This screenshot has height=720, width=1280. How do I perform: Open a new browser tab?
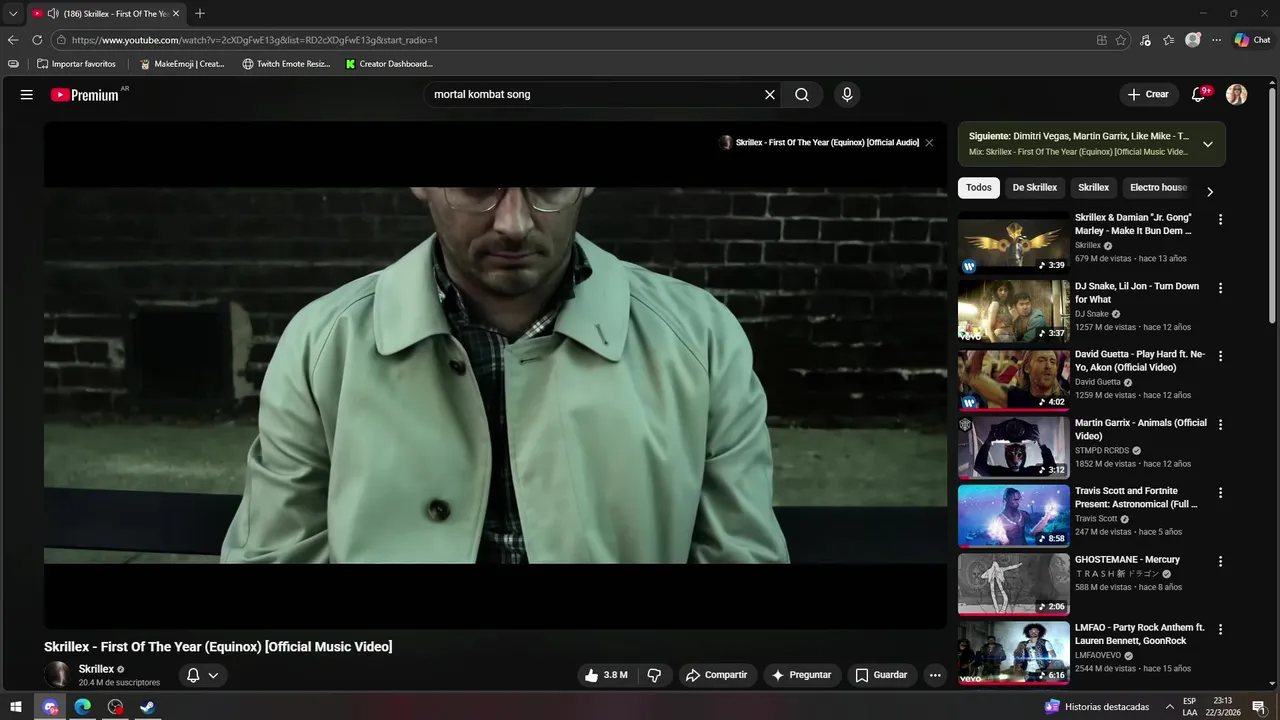coord(200,13)
